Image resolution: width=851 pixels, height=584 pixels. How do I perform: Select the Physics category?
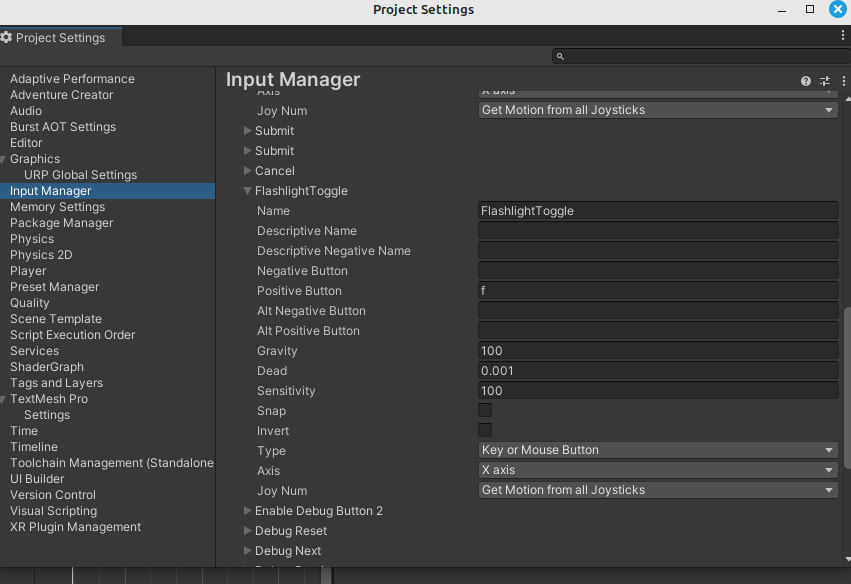point(32,239)
